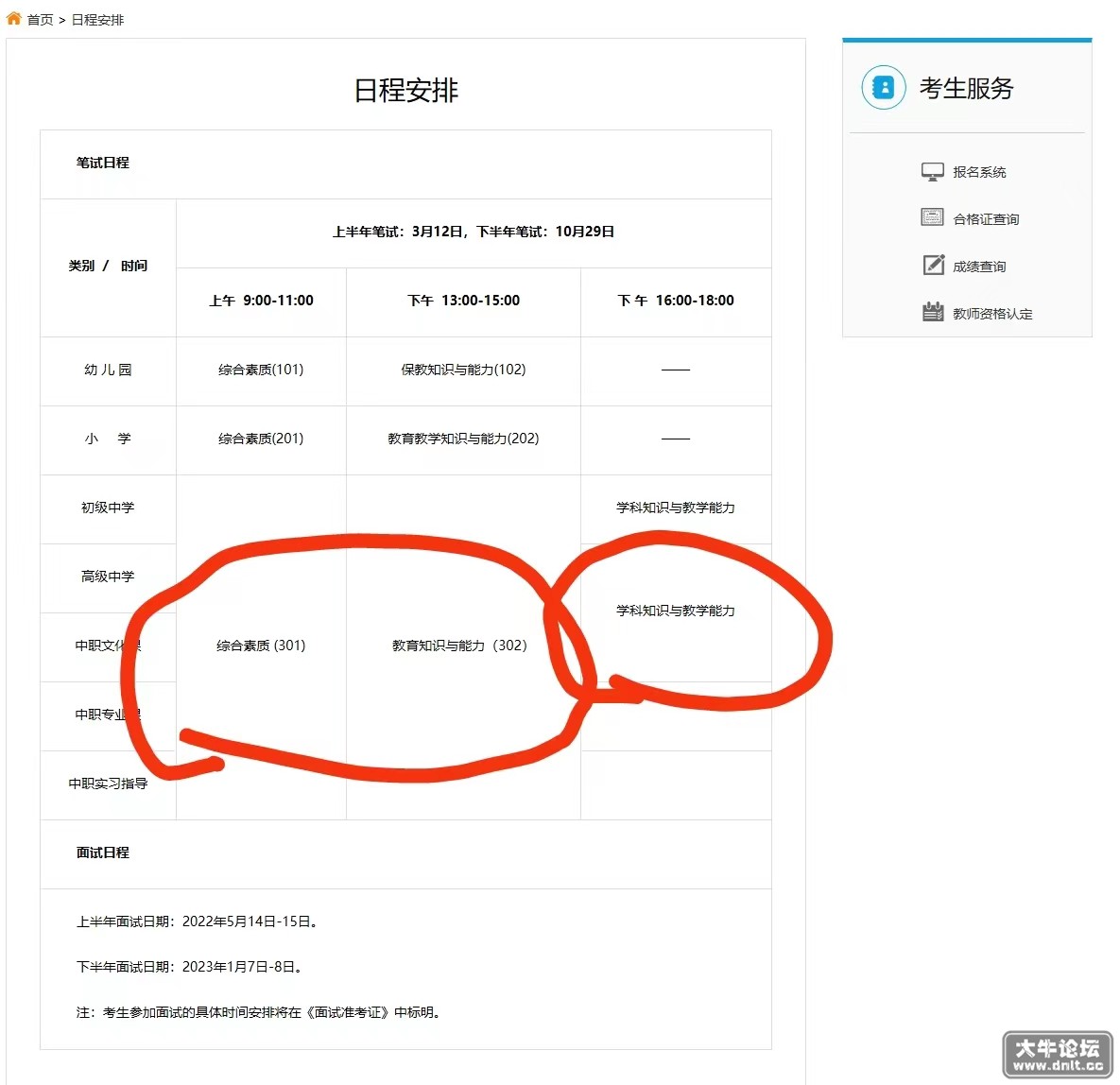The image size is (1120, 1085).
Task: Open the 报名系统 link
Action: click(979, 172)
